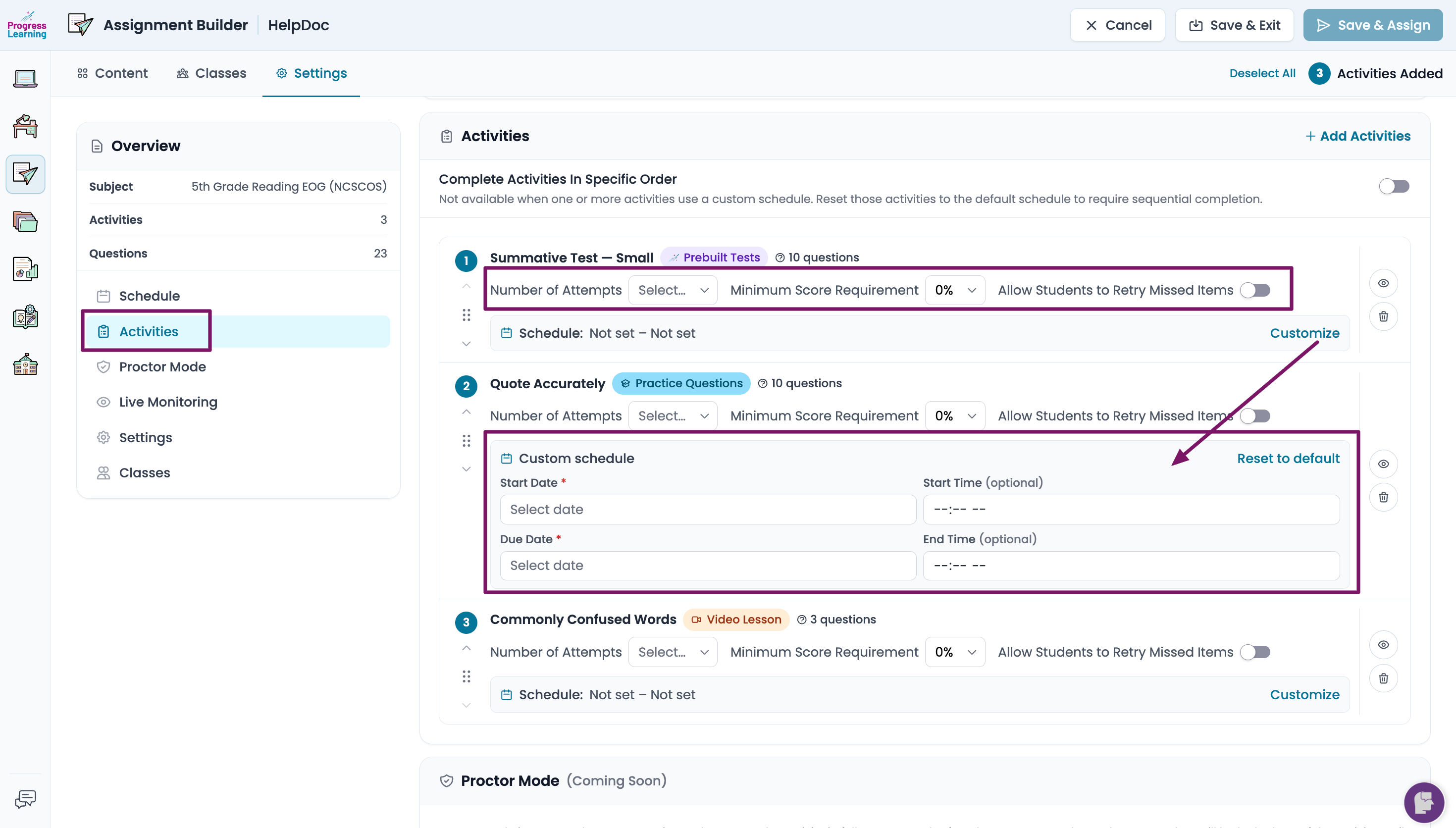
Task: Click the Practice Questions tag
Action: (x=681, y=383)
